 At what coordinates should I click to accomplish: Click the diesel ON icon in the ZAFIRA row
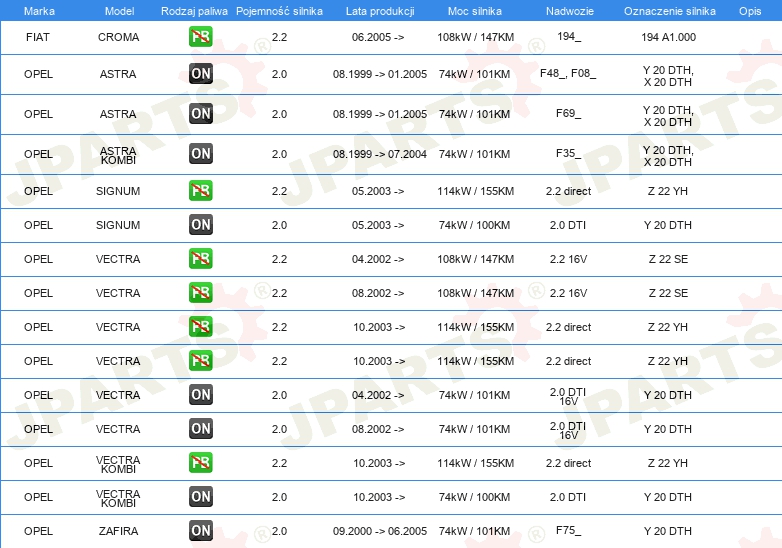pyautogui.click(x=200, y=531)
